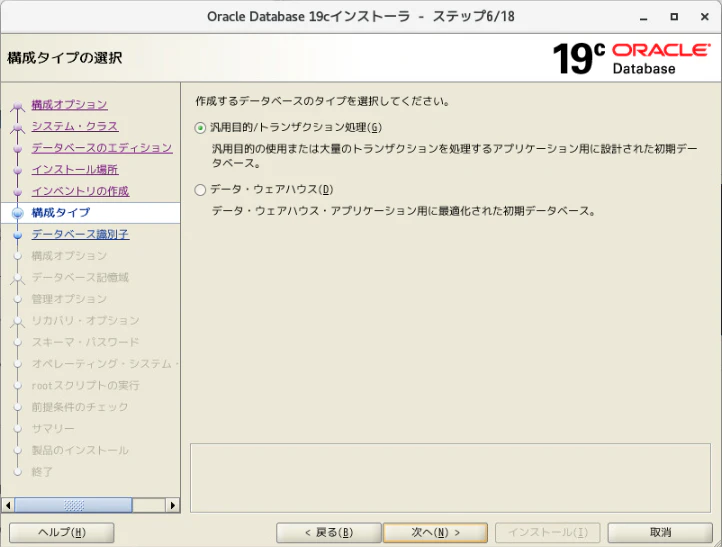Image resolution: width=722 pixels, height=547 pixels.
Task: Click sidebar scrollbar left arrow
Action: (x=8, y=505)
